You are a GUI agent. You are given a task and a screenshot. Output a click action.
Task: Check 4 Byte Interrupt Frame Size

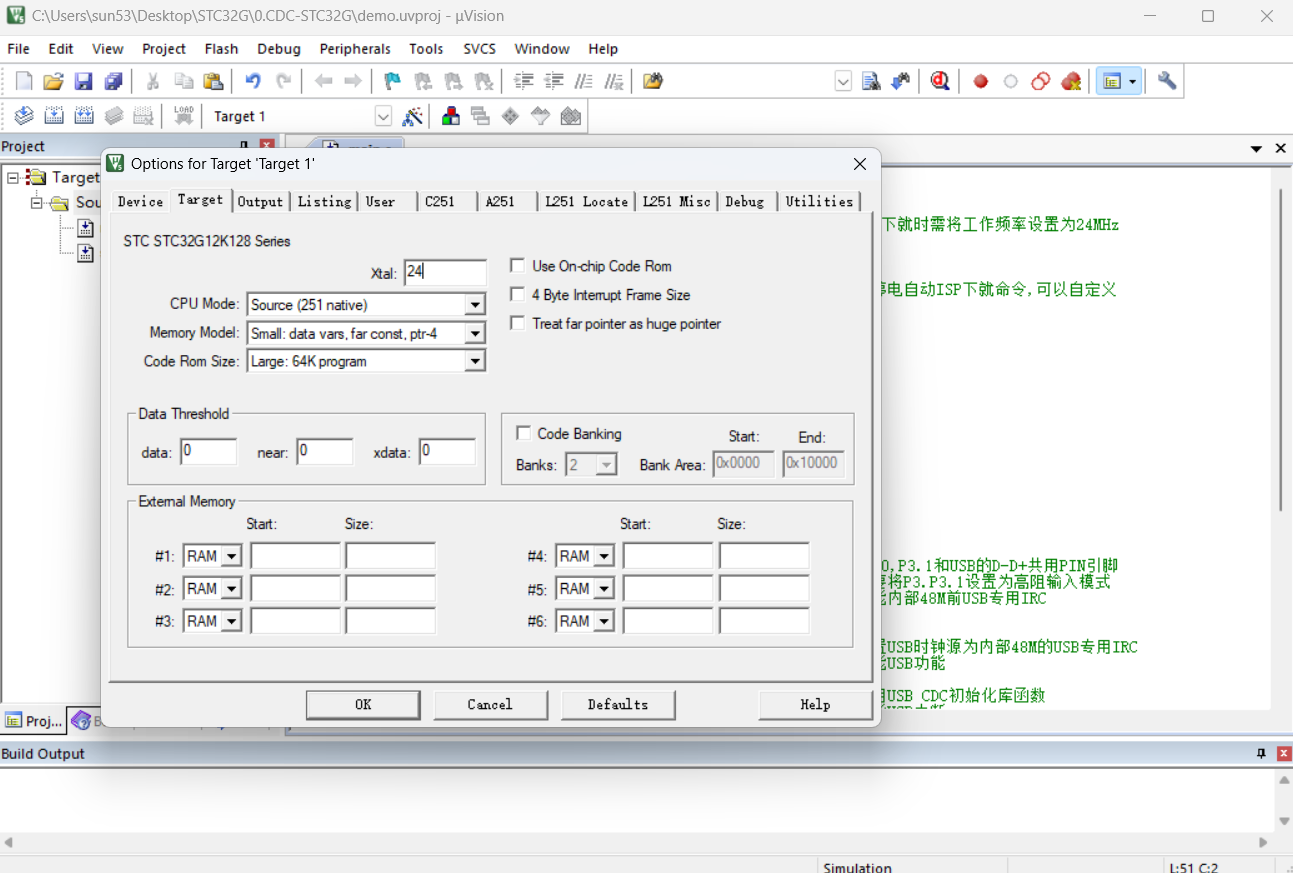tap(517, 295)
